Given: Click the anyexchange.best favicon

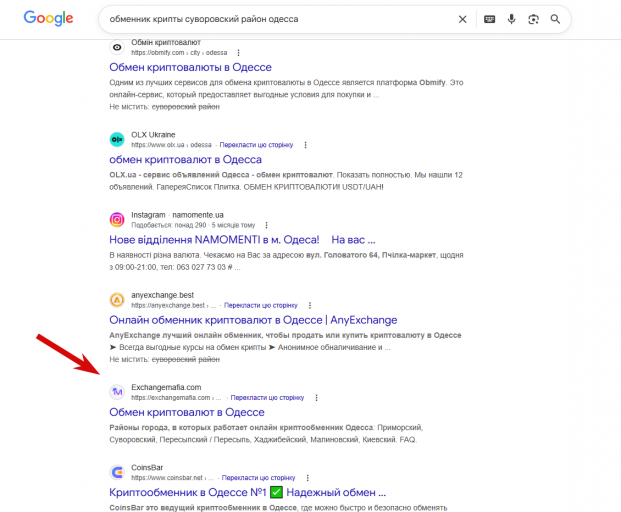Looking at the screenshot, I should pos(117,300).
